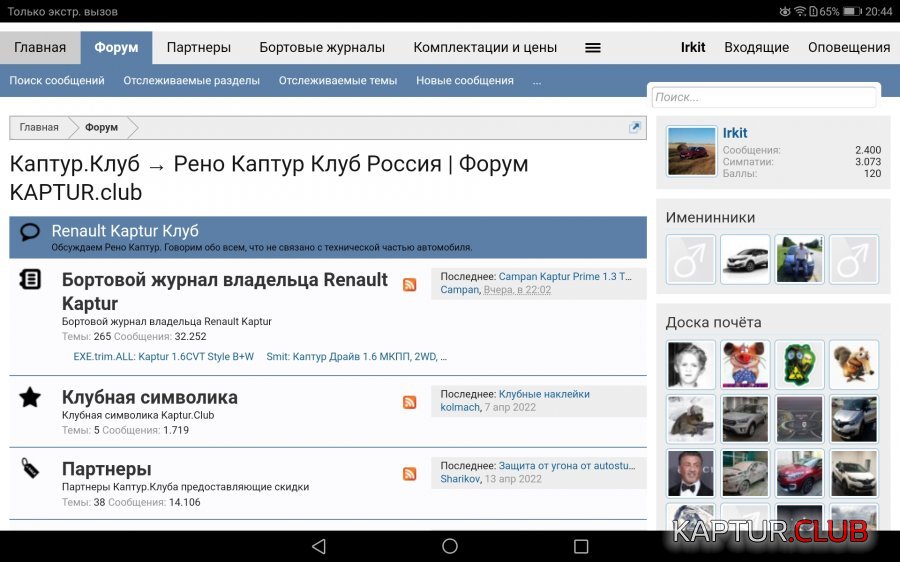
Task: Open Оповещения notifications
Action: (849, 48)
